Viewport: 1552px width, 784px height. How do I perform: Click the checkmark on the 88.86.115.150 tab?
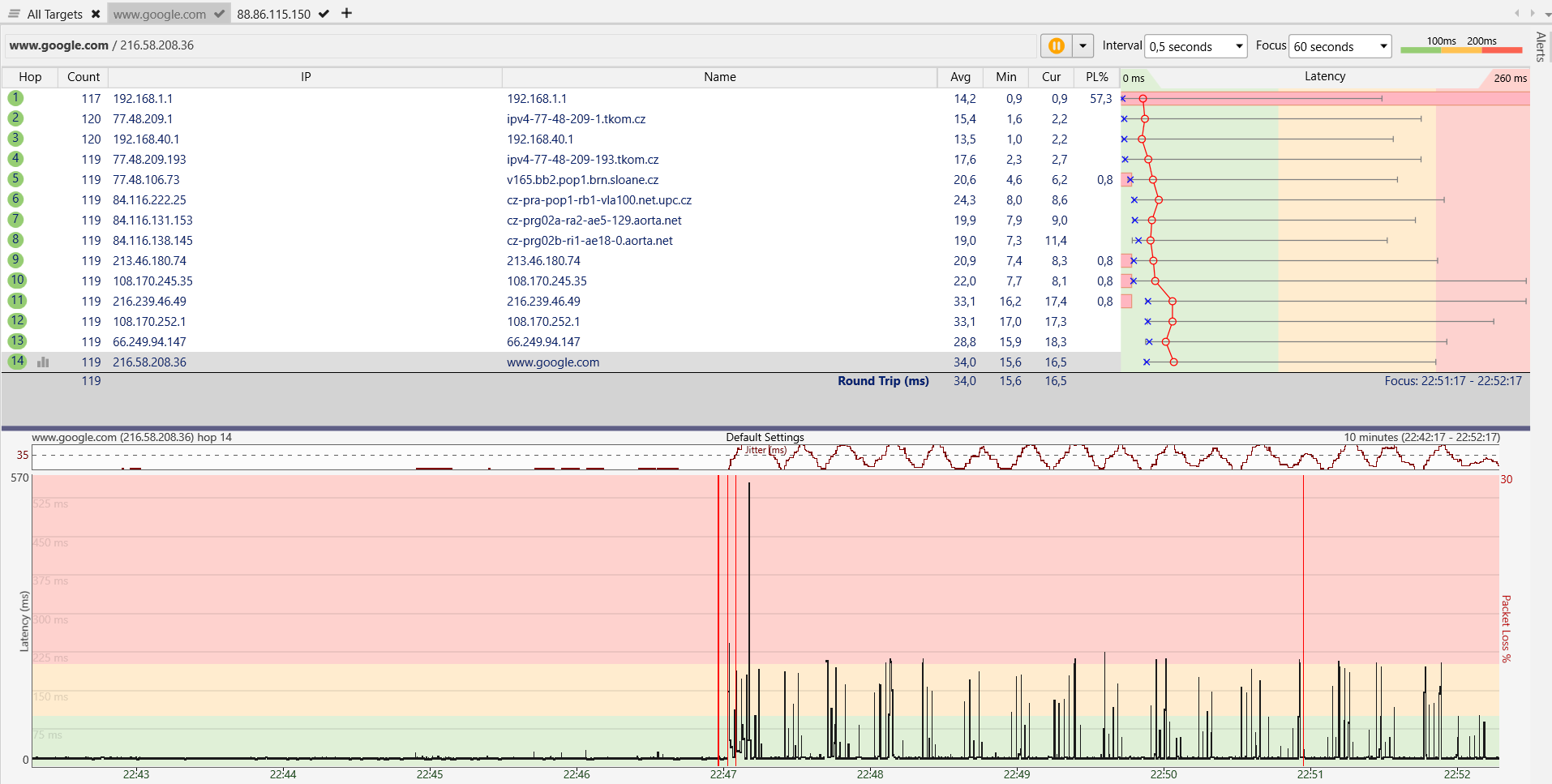[x=324, y=14]
